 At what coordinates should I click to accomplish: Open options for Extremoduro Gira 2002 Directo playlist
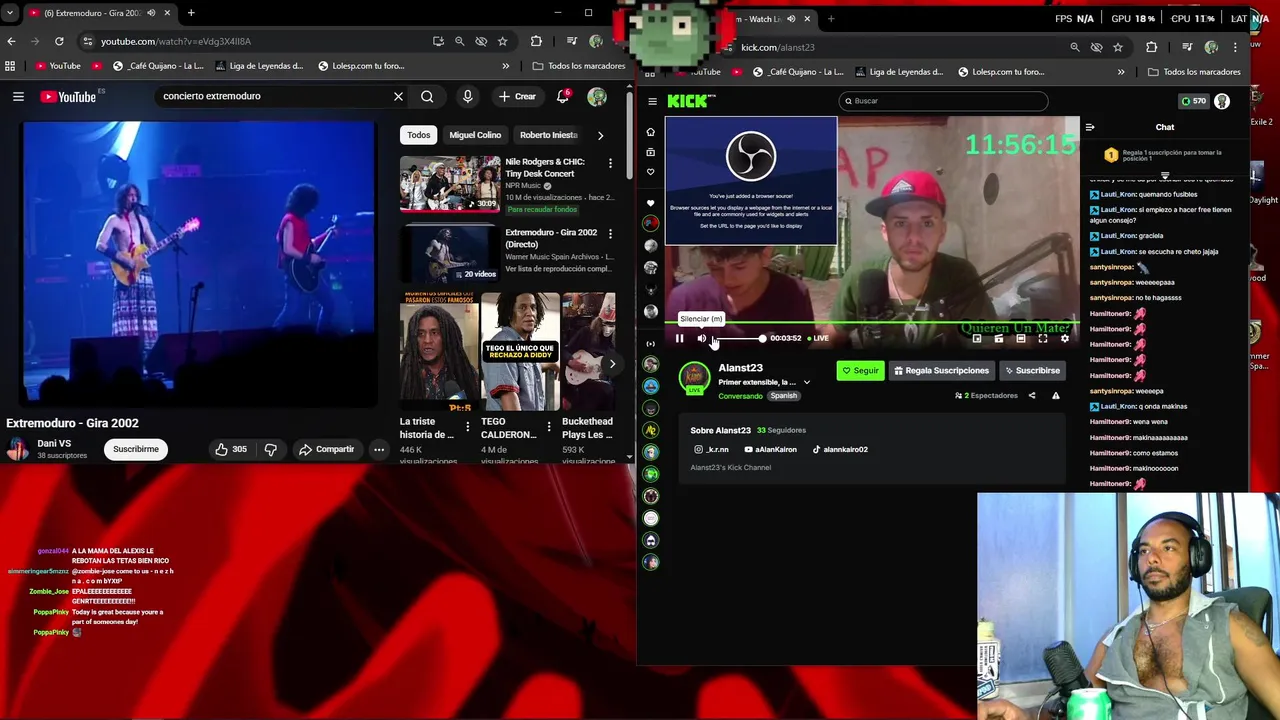tap(610, 233)
